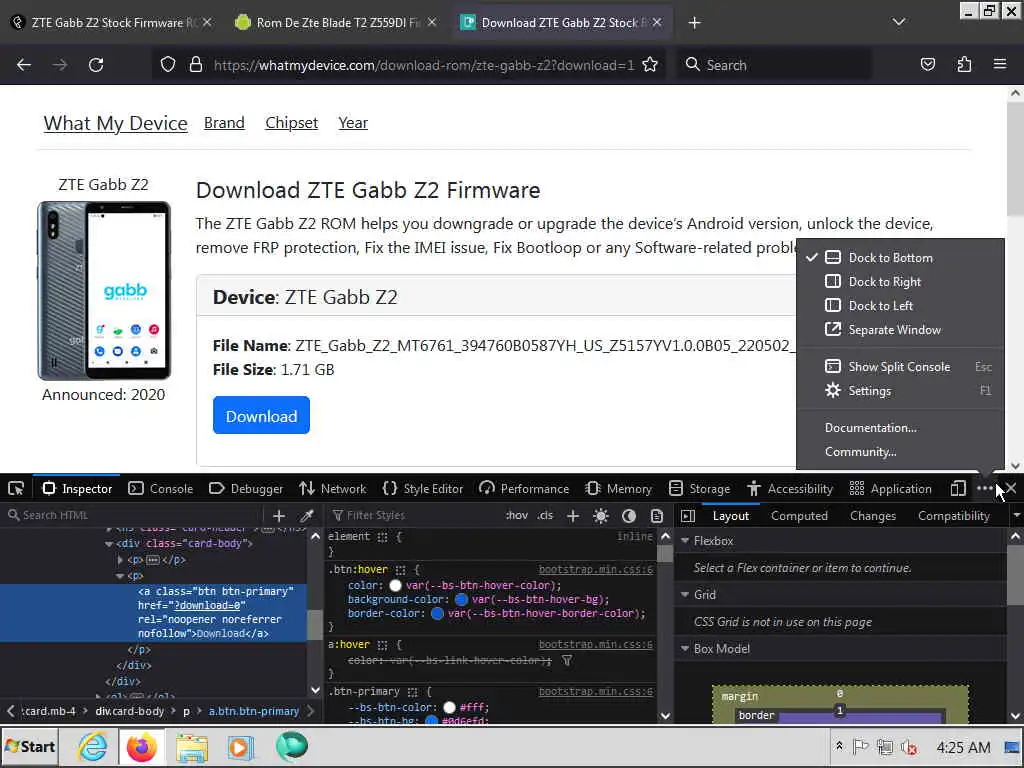Click the Filter Styles input
Viewport: 1024px width, 768px height.
coord(415,515)
